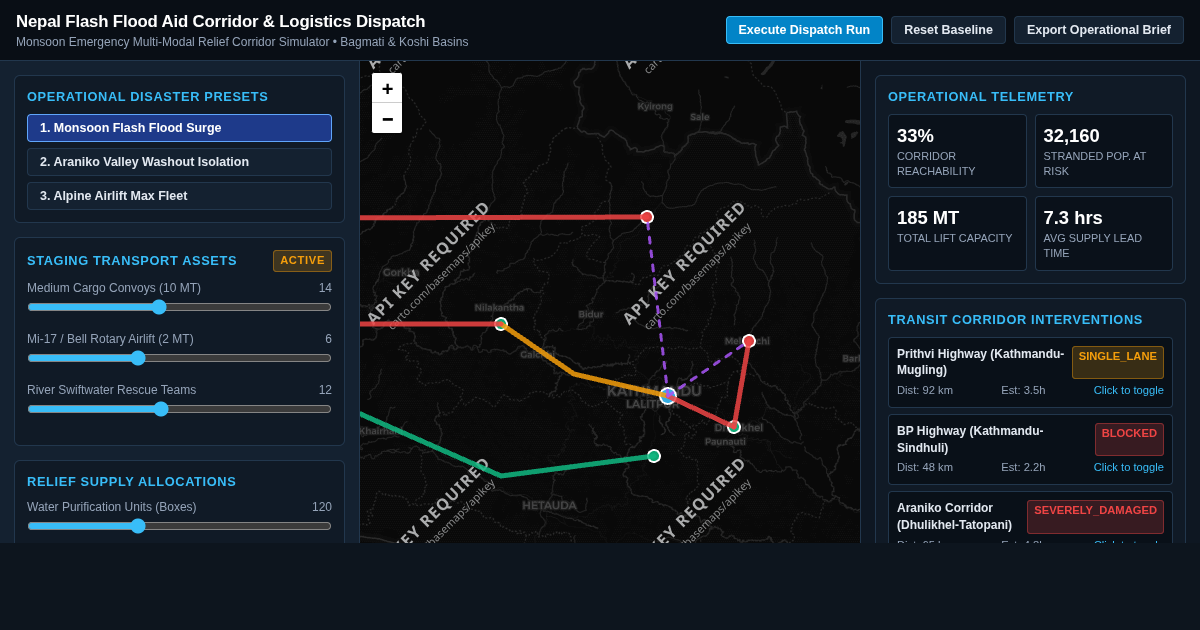
Task: Click the 'Est: 2.2h' value
Action: pos(1023,467)
